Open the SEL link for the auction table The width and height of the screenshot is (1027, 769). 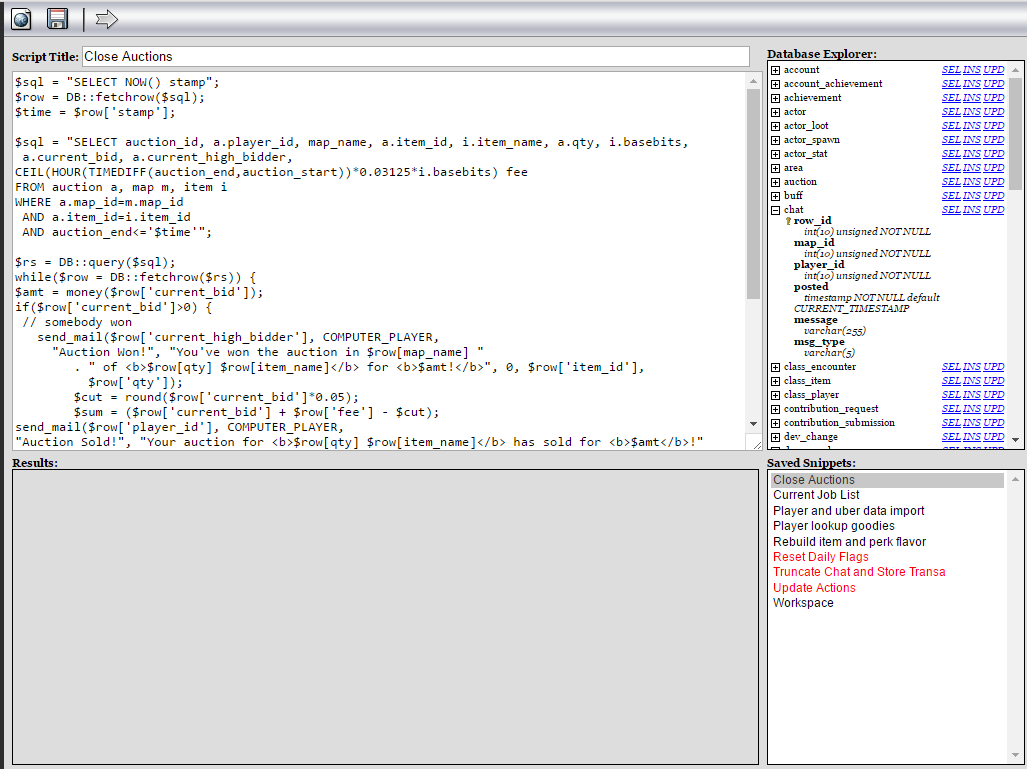tap(950, 181)
